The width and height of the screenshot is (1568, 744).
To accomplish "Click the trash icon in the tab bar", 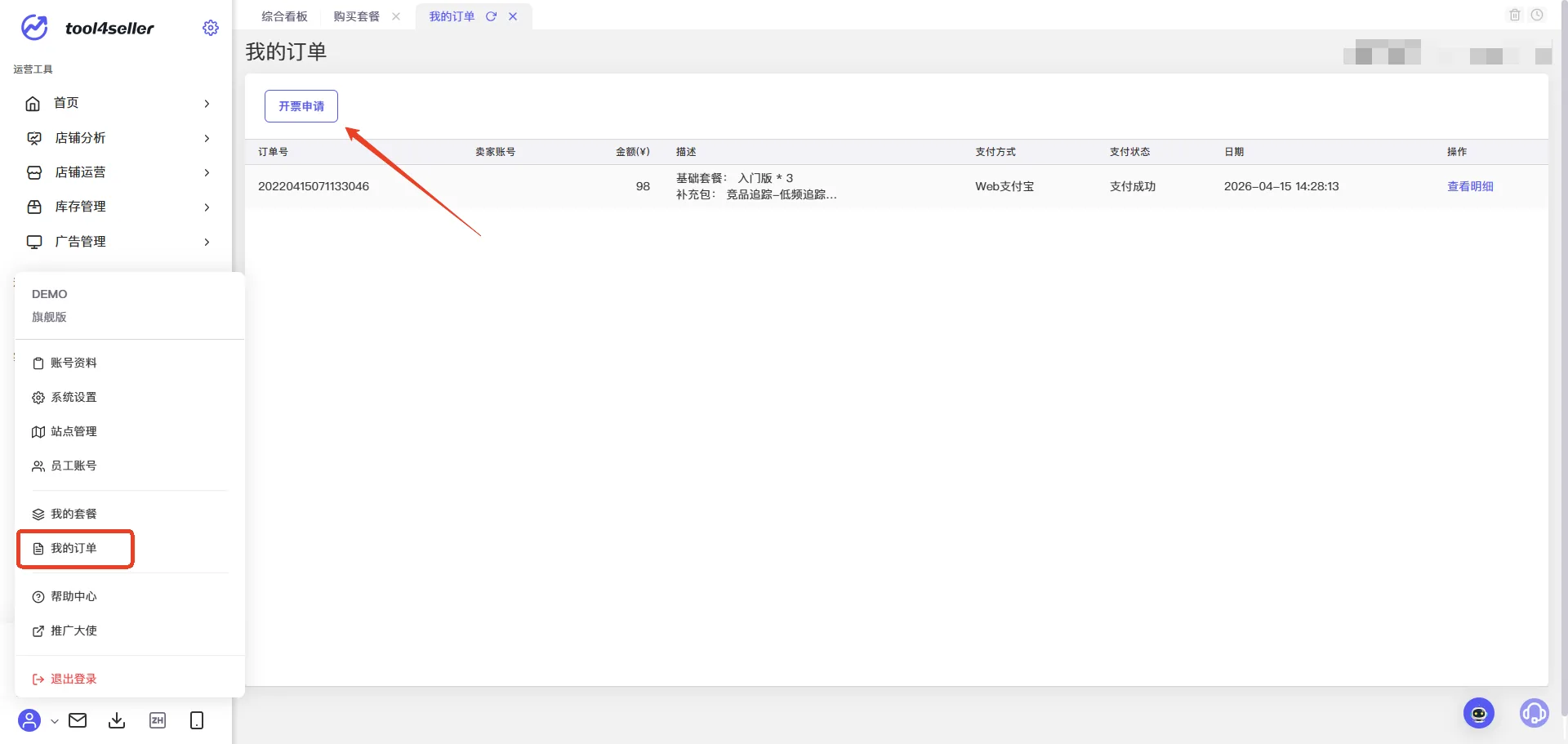I will click(1515, 15).
